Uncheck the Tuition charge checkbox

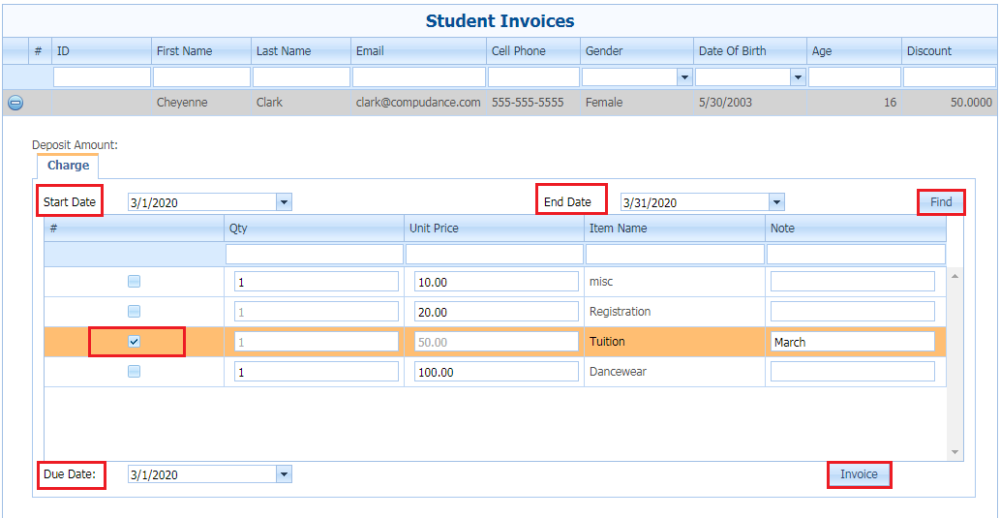point(134,341)
